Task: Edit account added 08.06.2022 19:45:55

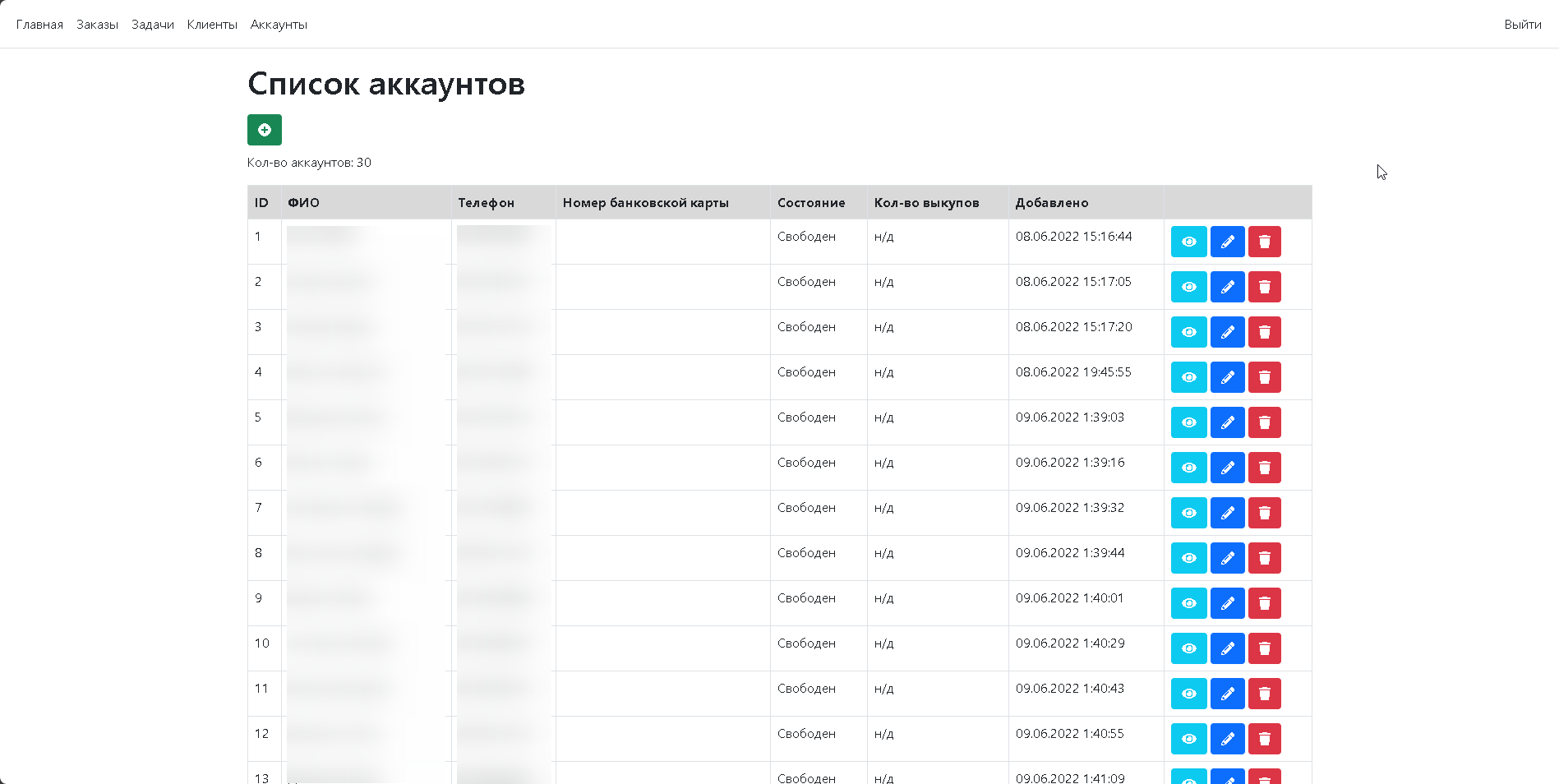Action: [x=1227, y=377]
